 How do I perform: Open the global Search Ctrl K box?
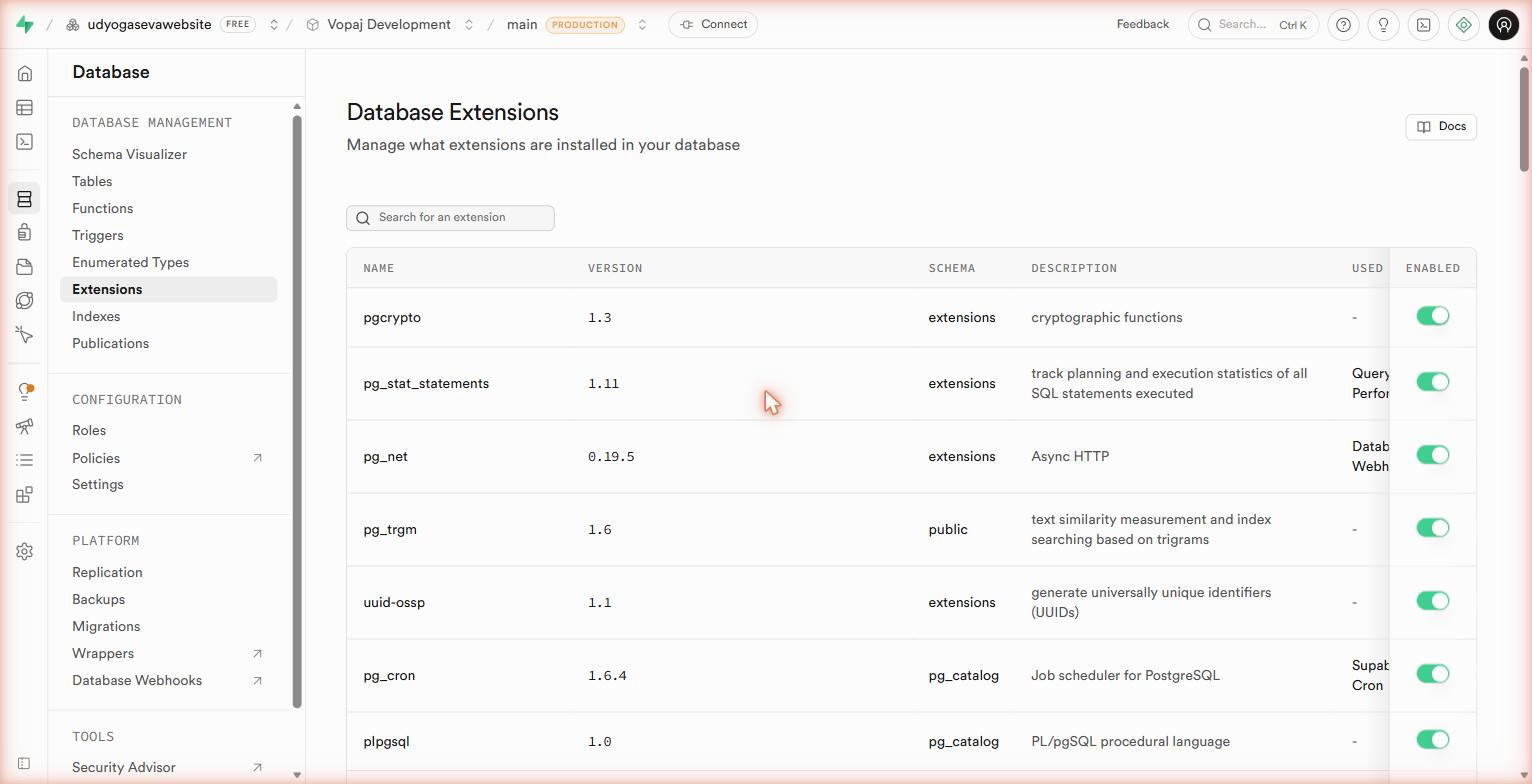tap(1253, 25)
